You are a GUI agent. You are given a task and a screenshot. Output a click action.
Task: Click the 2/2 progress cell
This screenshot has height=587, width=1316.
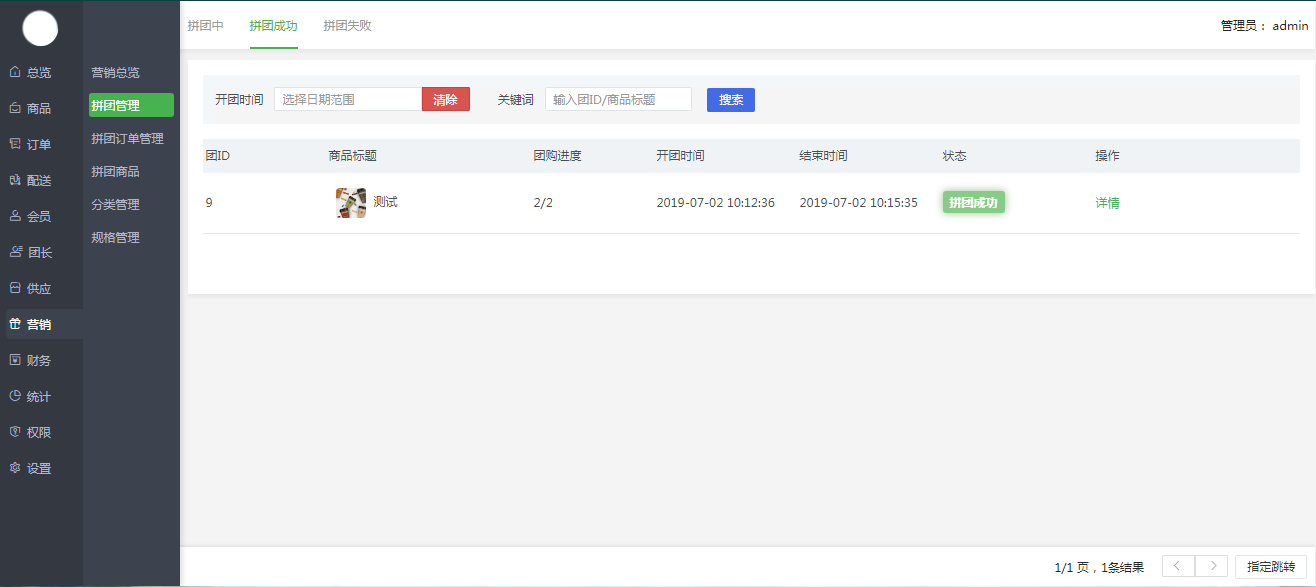coord(543,203)
